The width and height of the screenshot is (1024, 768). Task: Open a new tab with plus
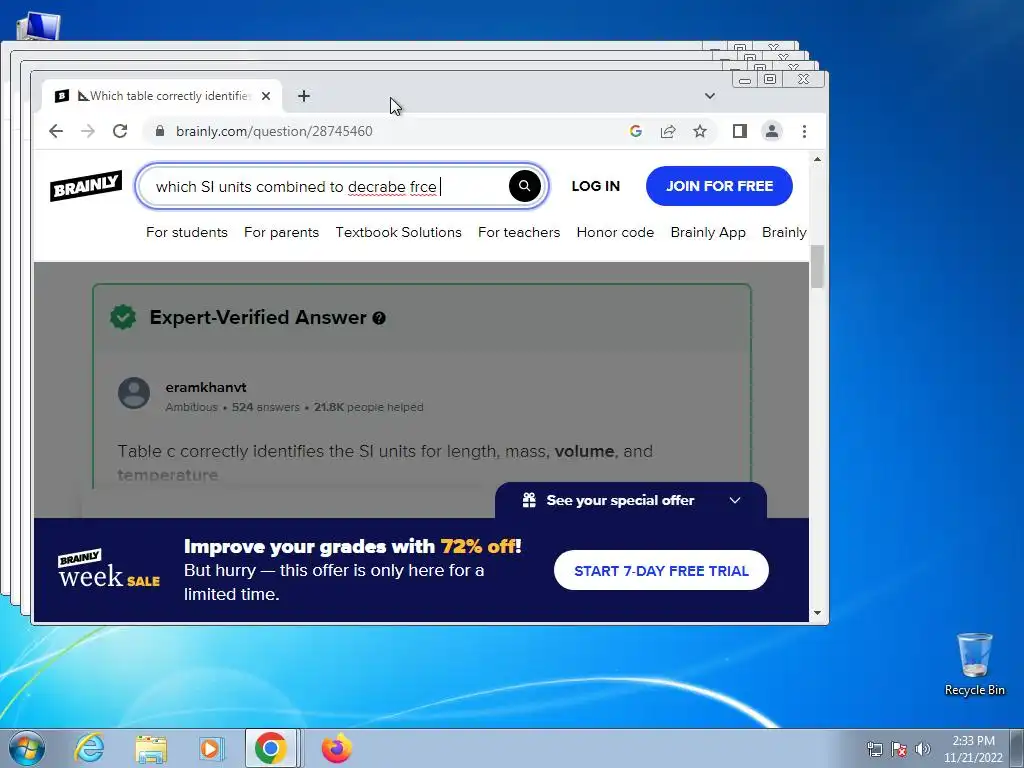pyautogui.click(x=304, y=96)
